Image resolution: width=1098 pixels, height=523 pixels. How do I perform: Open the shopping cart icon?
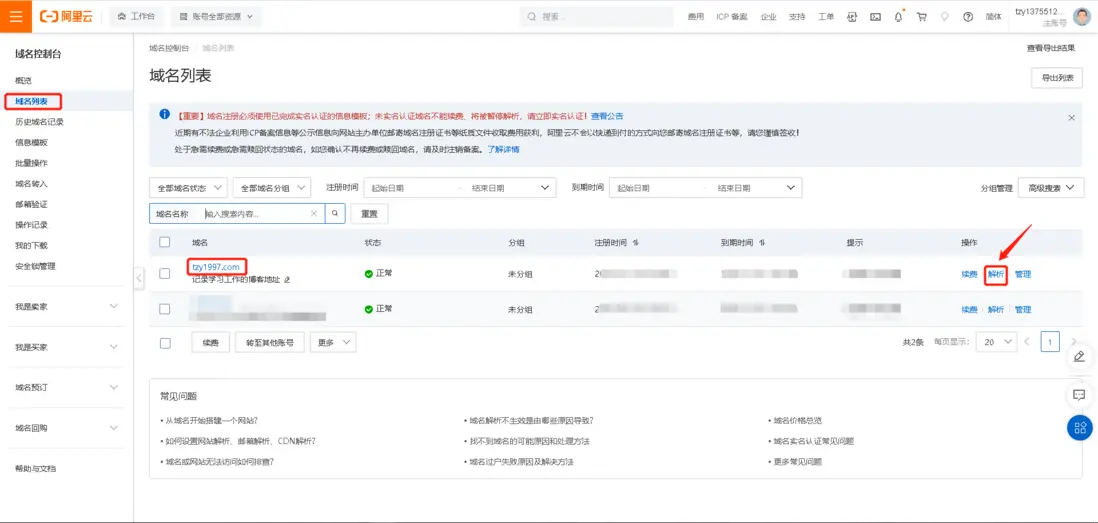(922, 17)
